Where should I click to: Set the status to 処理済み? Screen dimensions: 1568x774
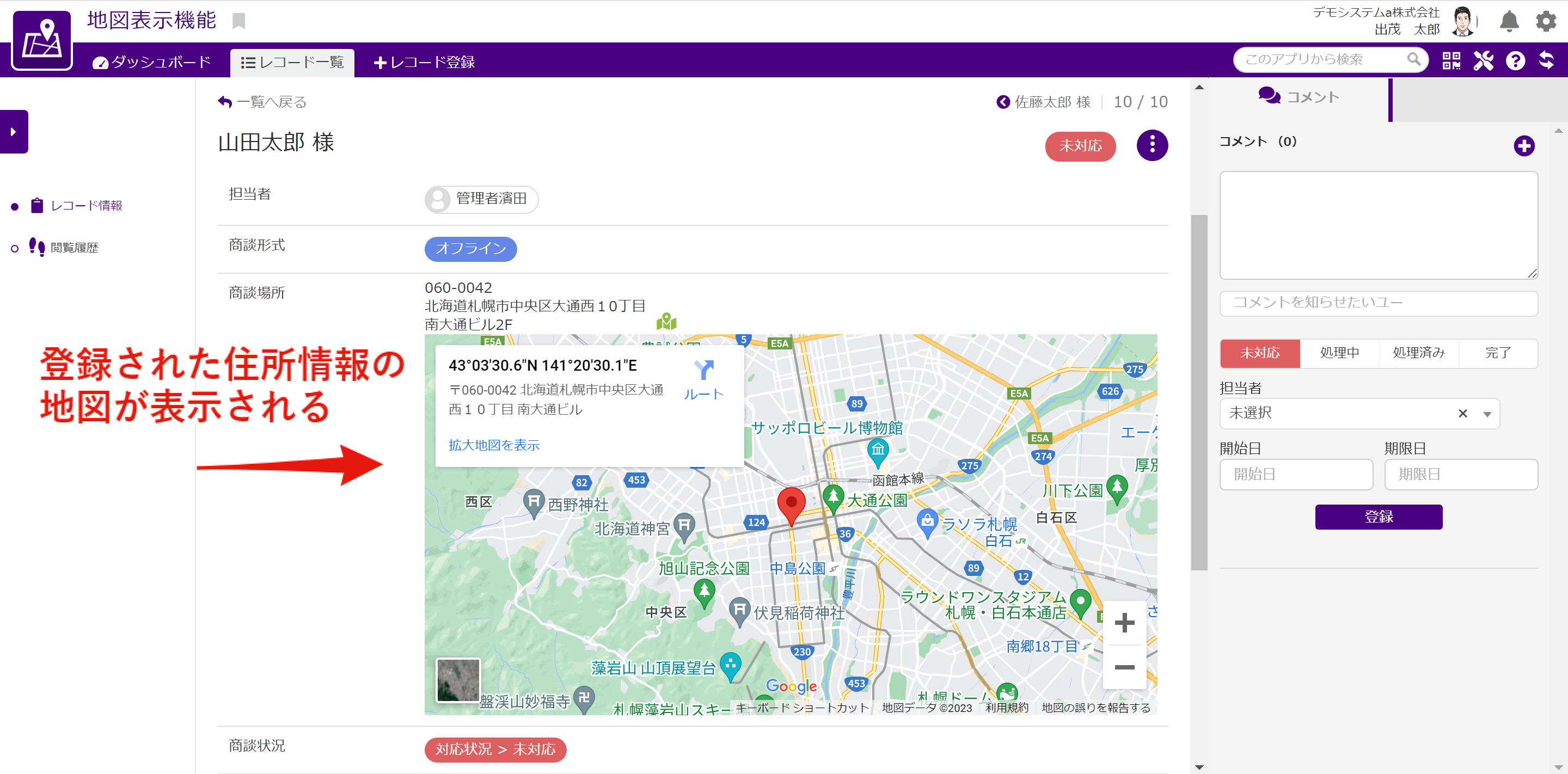coord(1418,353)
